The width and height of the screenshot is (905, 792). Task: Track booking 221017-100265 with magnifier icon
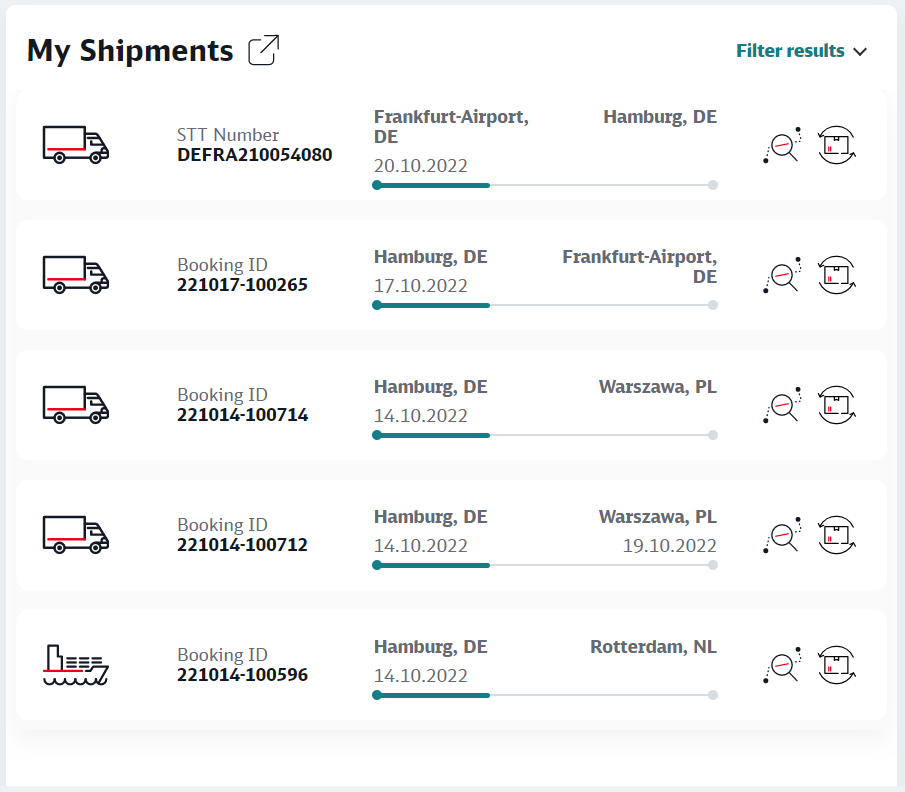(x=783, y=275)
